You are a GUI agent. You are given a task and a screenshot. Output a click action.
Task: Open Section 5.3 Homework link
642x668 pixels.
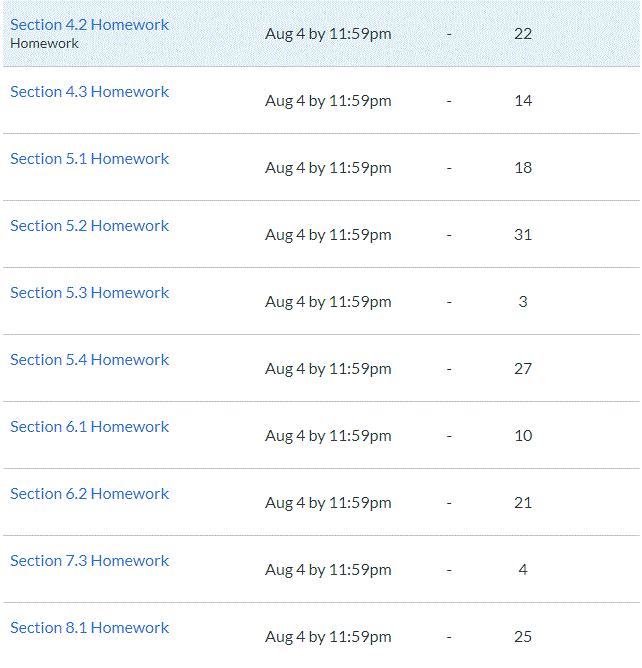89,292
